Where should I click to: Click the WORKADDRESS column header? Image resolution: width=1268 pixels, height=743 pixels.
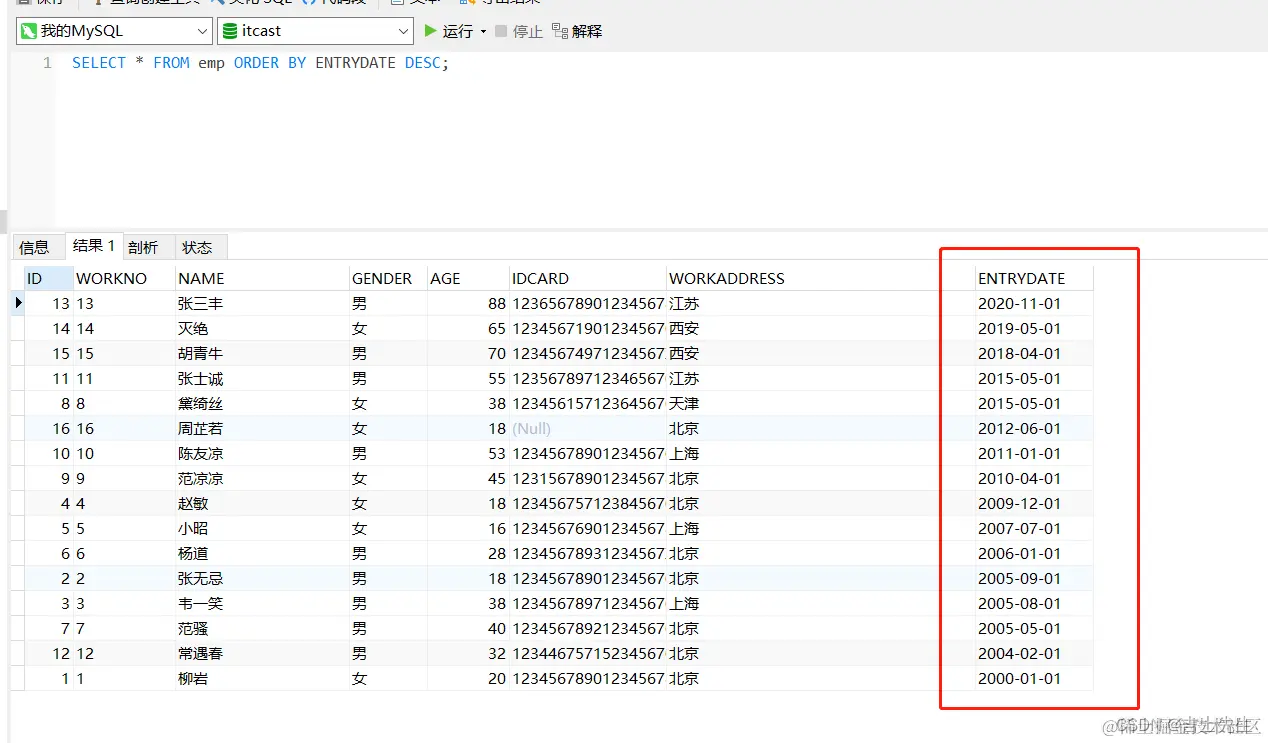(821, 278)
